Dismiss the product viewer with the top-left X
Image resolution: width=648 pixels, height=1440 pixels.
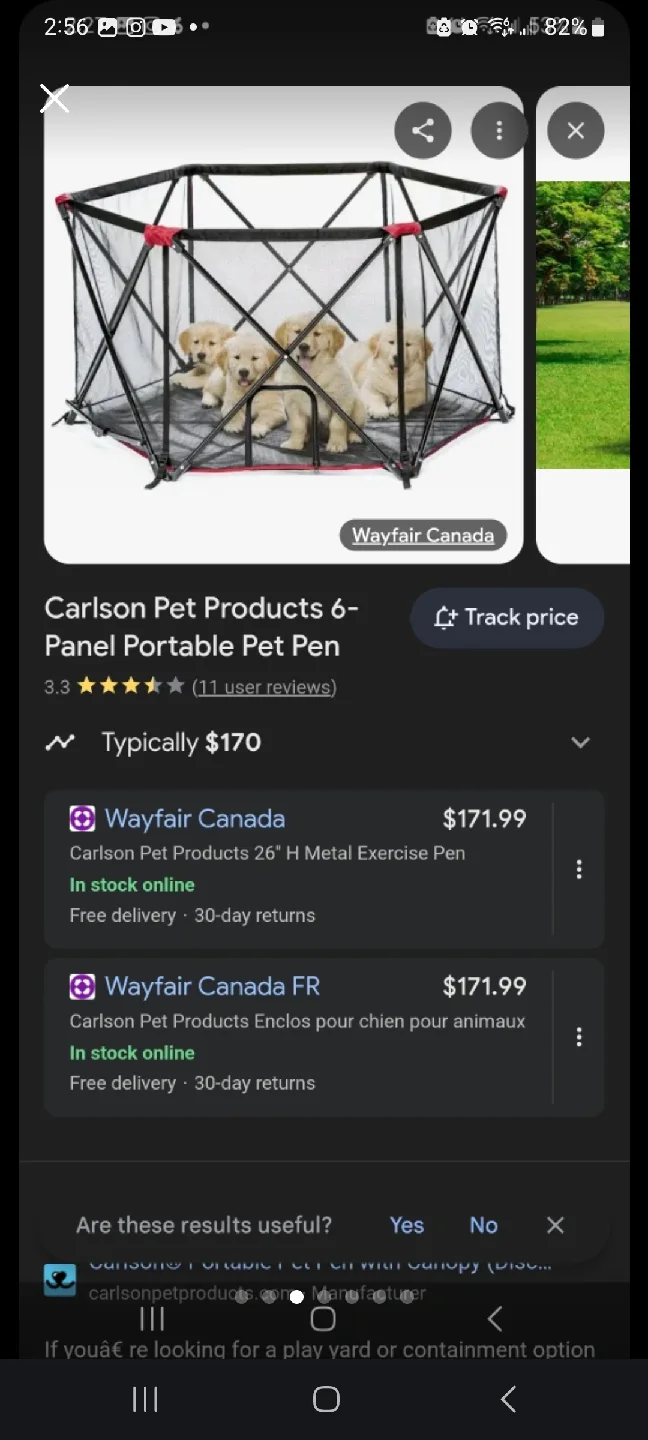(x=54, y=98)
